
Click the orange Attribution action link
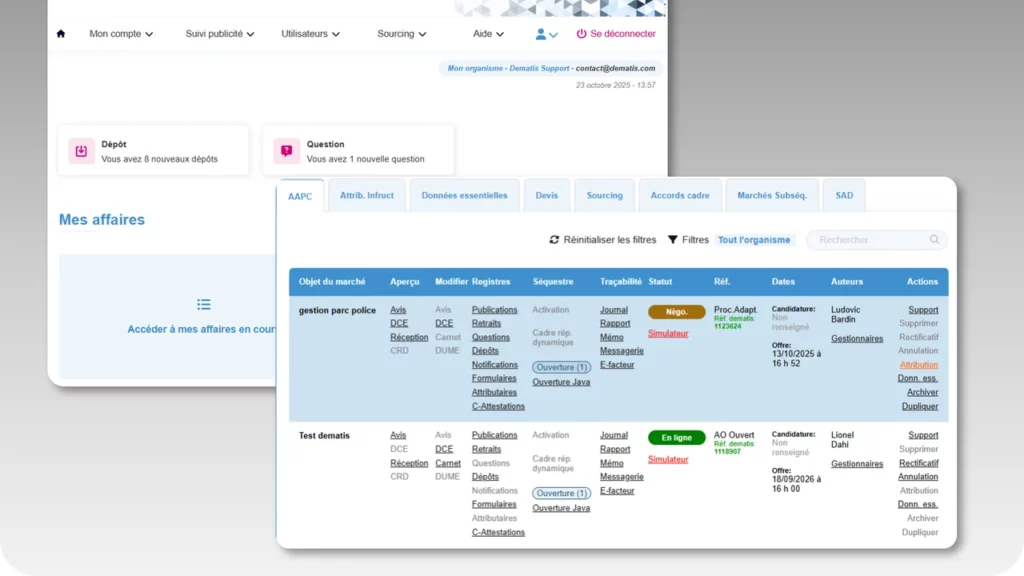(918, 365)
